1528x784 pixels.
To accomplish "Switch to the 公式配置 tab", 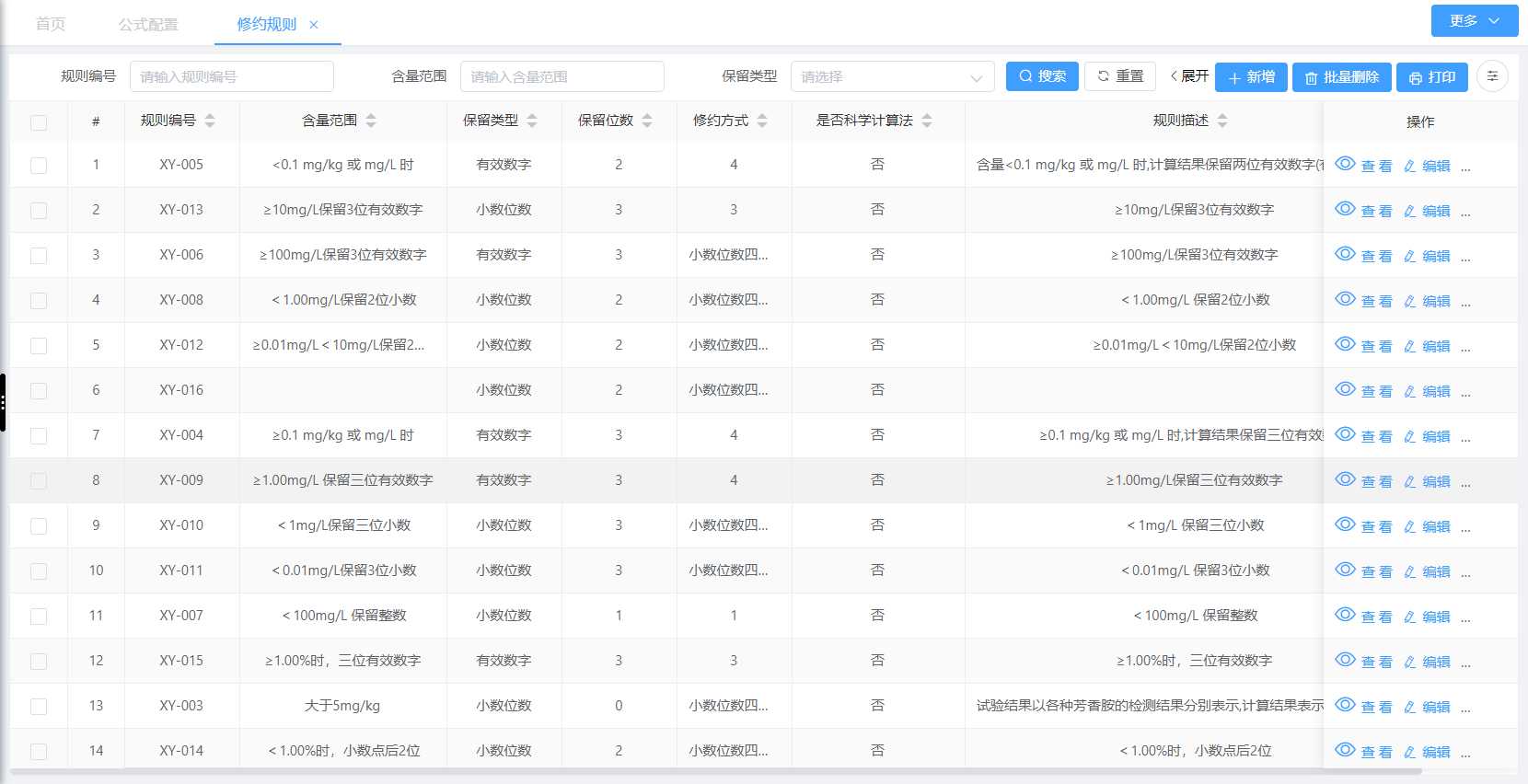I will click(x=148, y=24).
